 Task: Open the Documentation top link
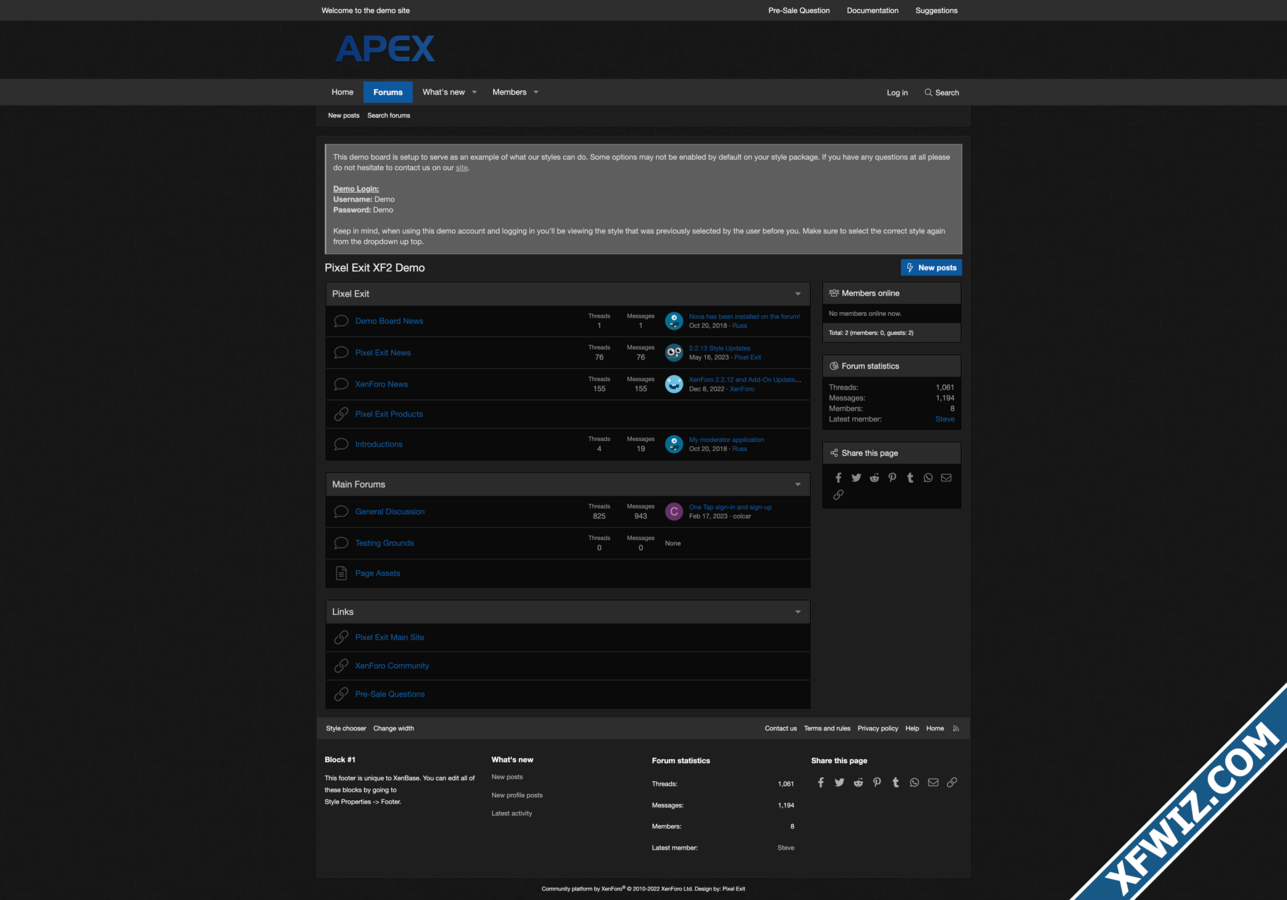(x=873, y=11)
